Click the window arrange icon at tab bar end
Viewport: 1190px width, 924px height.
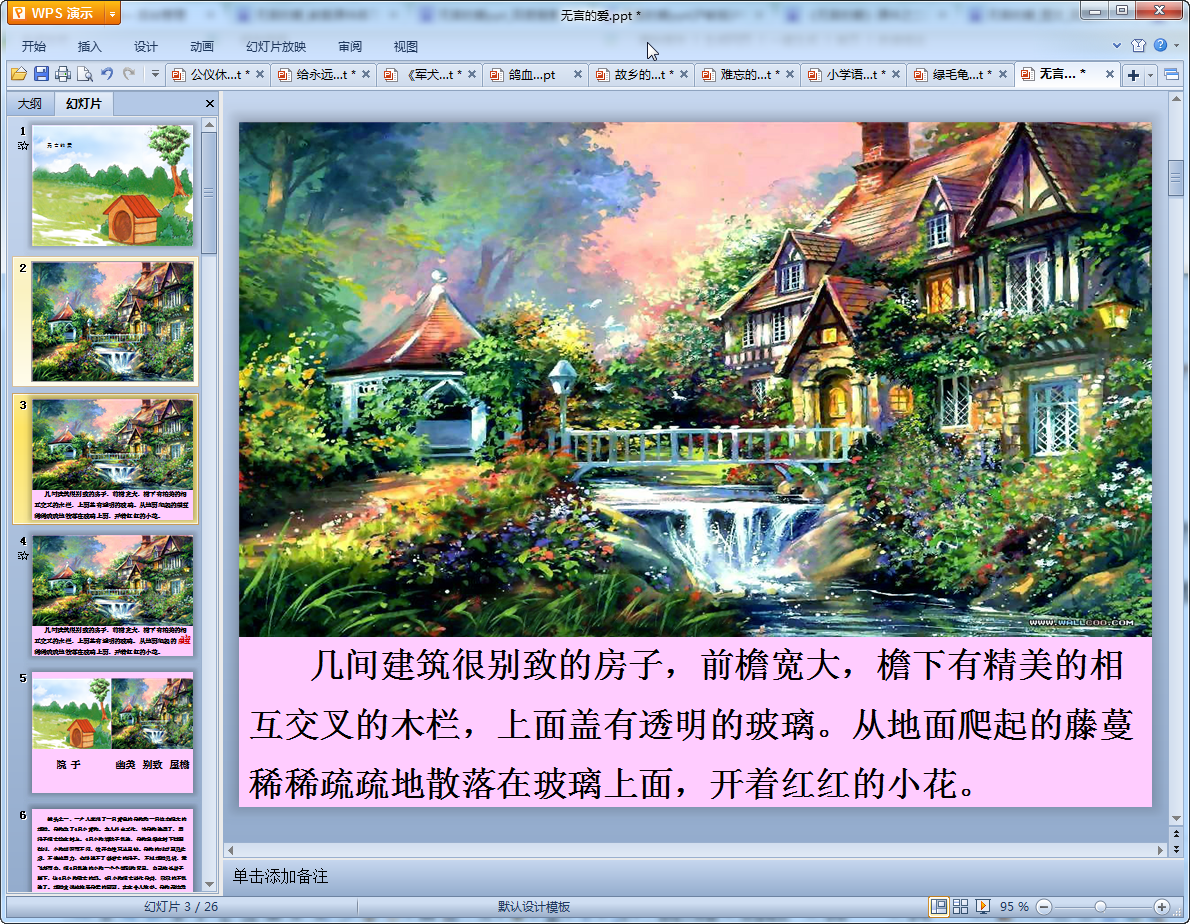click(x=1171, y=74)
